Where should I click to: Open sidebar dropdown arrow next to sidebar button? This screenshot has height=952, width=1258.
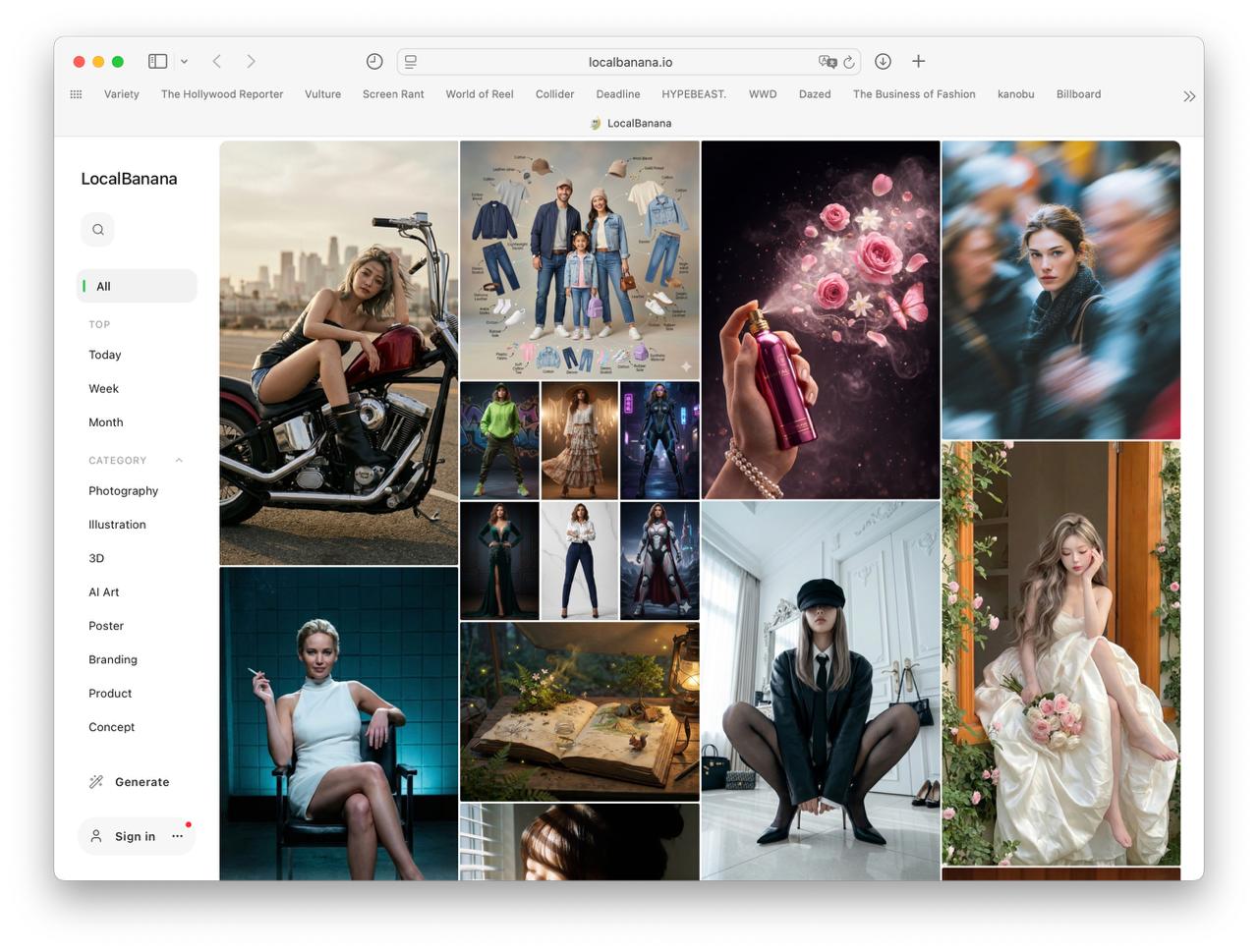click(x=184, y=61)
